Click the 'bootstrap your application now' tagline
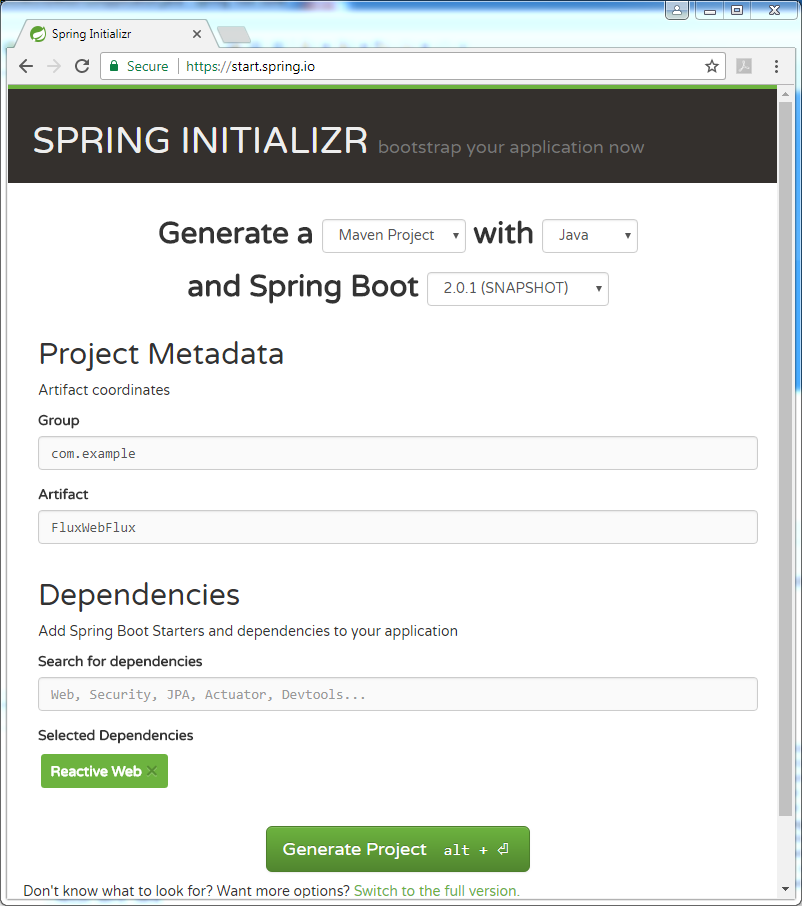Screen dimensions: 802x906 [x=511, y=147]
